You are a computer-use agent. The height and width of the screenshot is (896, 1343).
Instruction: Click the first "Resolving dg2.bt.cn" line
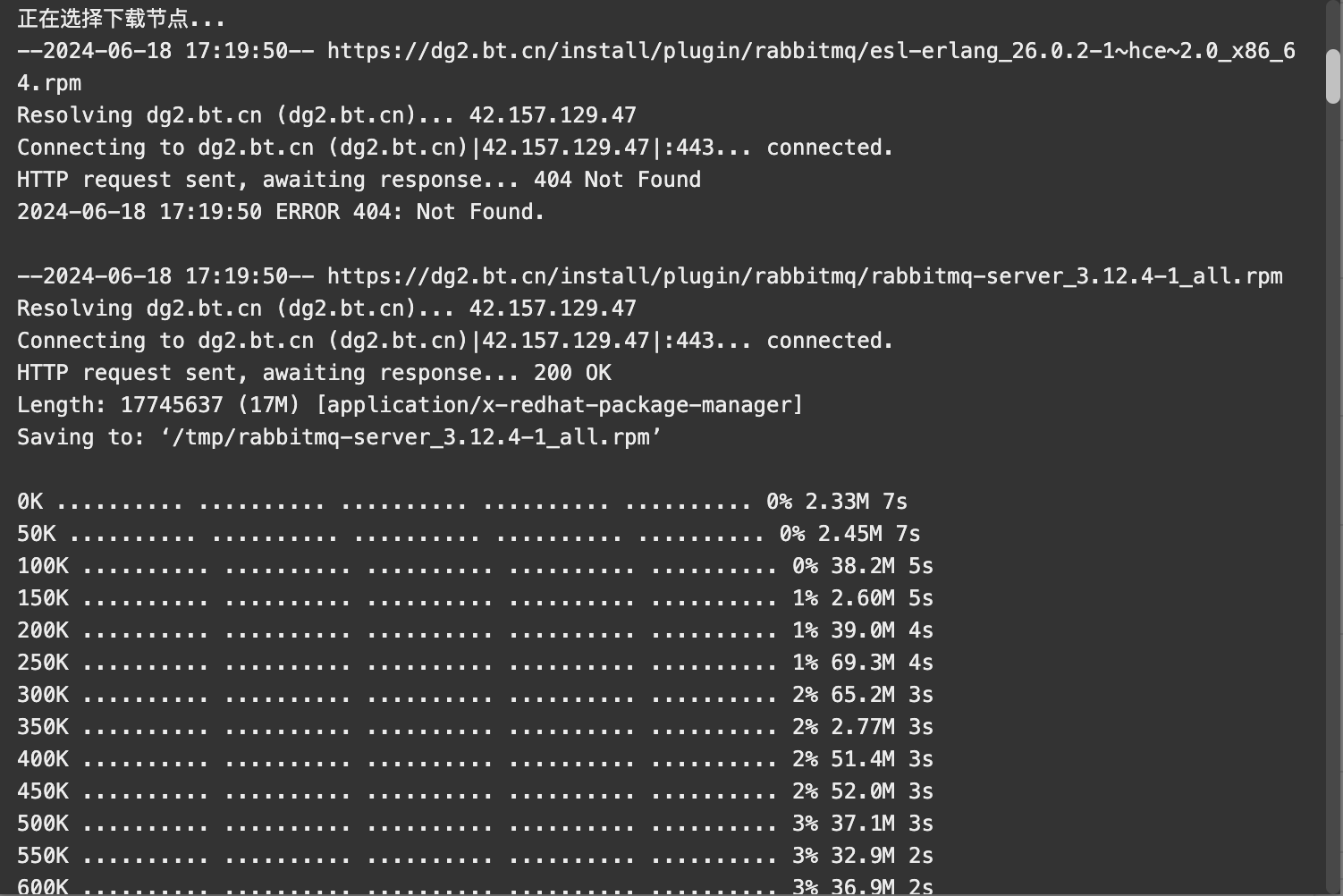326,115
